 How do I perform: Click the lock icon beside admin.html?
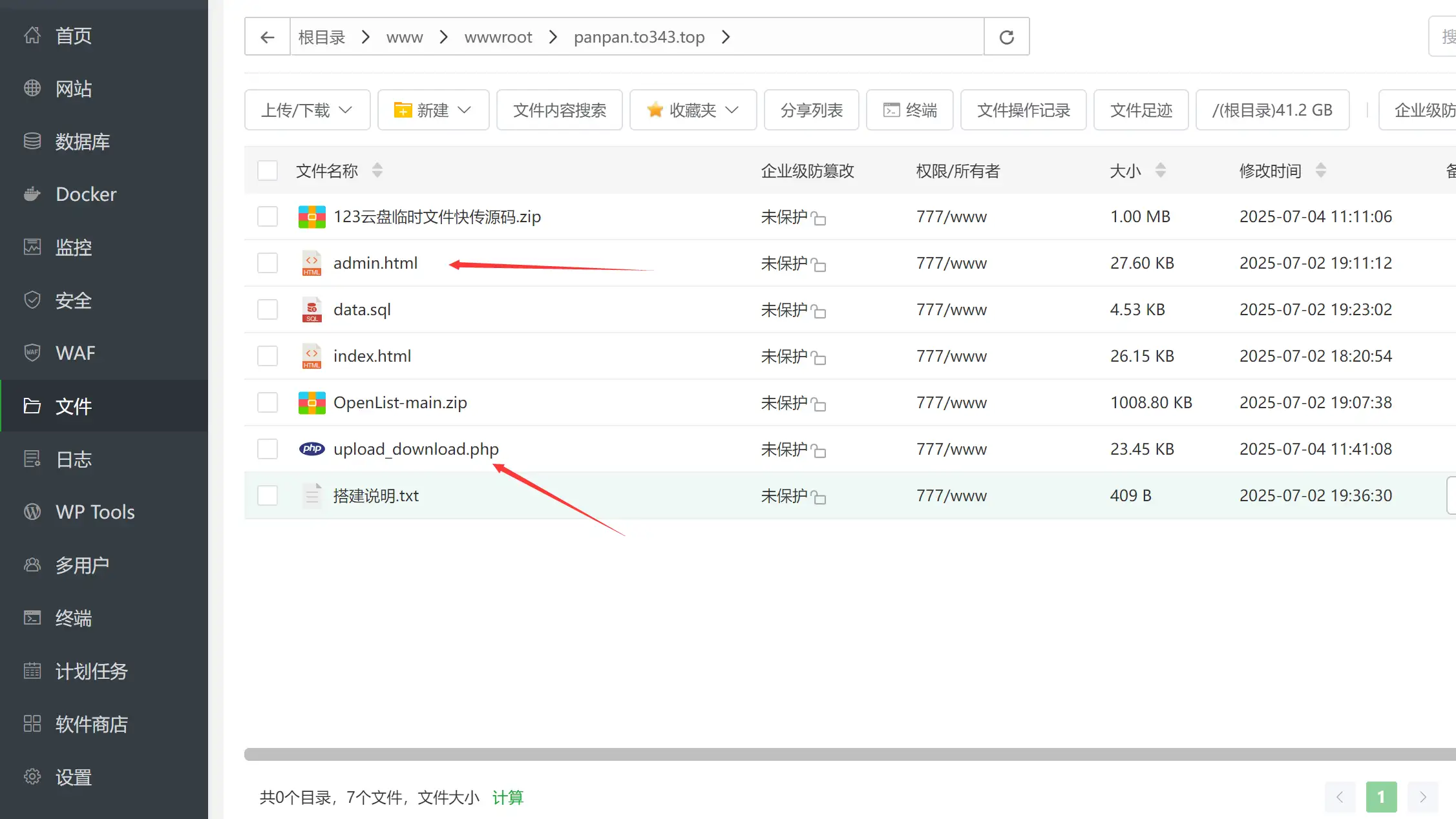818,264
